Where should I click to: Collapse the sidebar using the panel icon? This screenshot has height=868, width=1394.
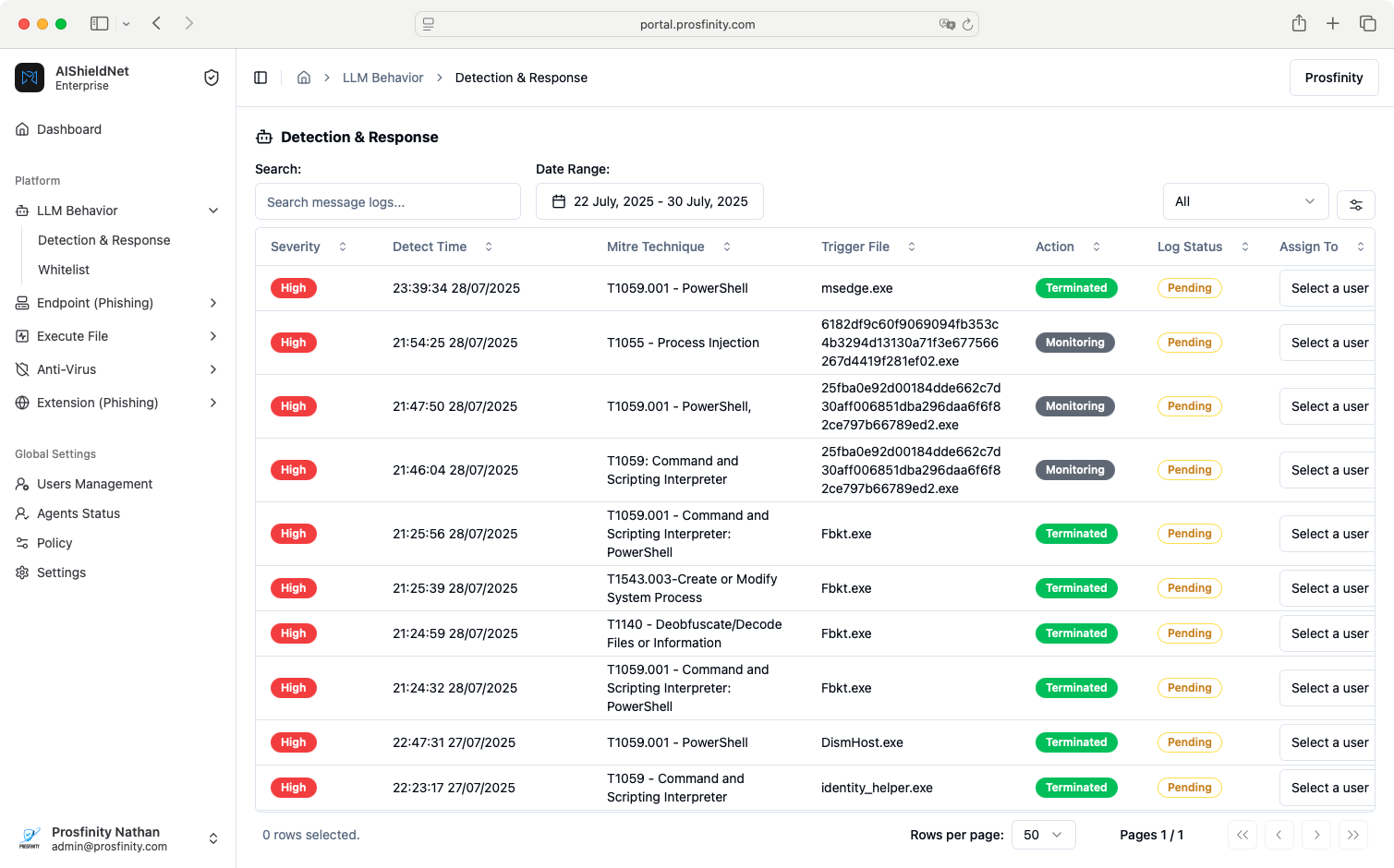261,78
